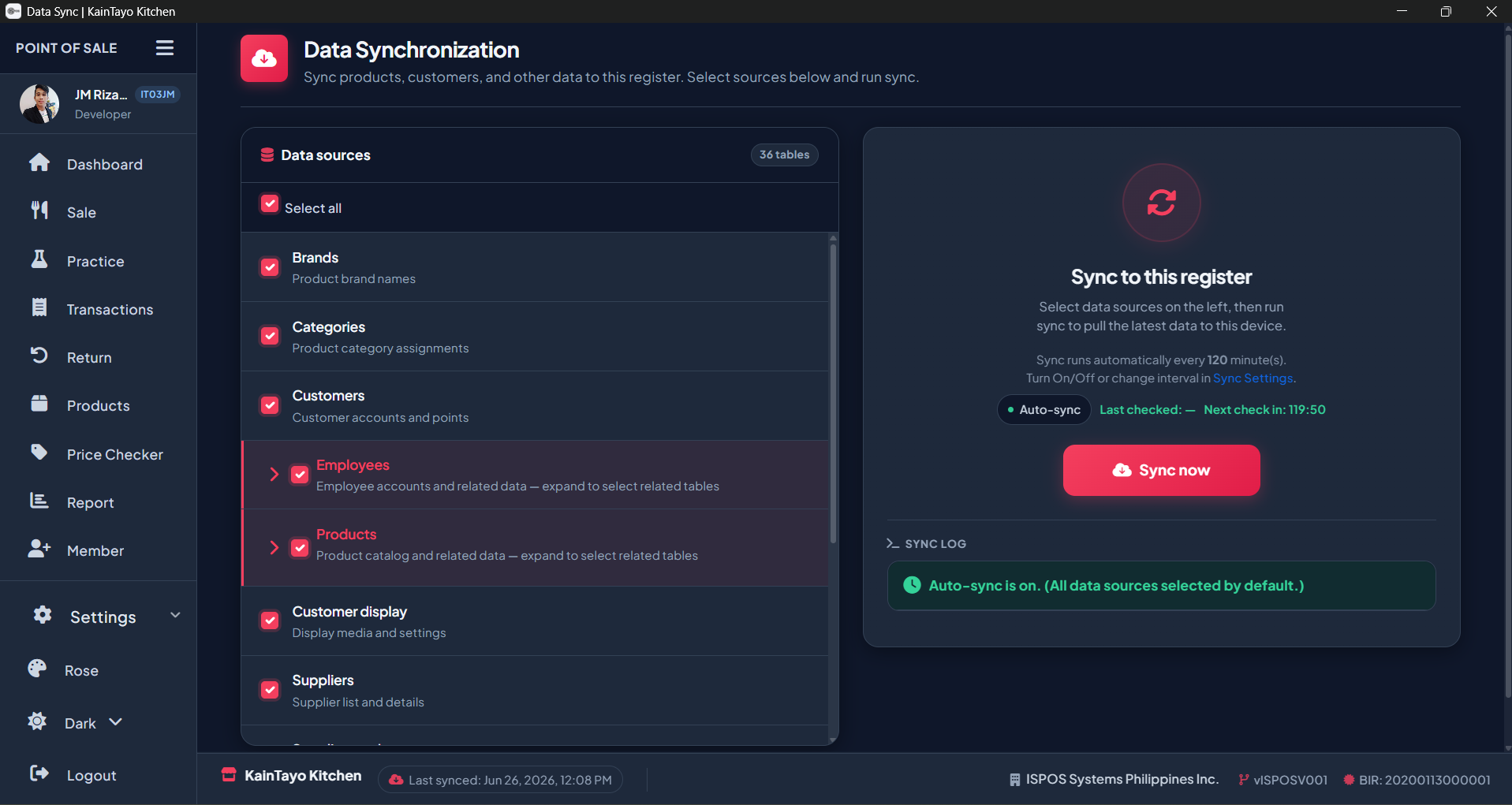Click the Sync now button

[x=1161, y=470]
